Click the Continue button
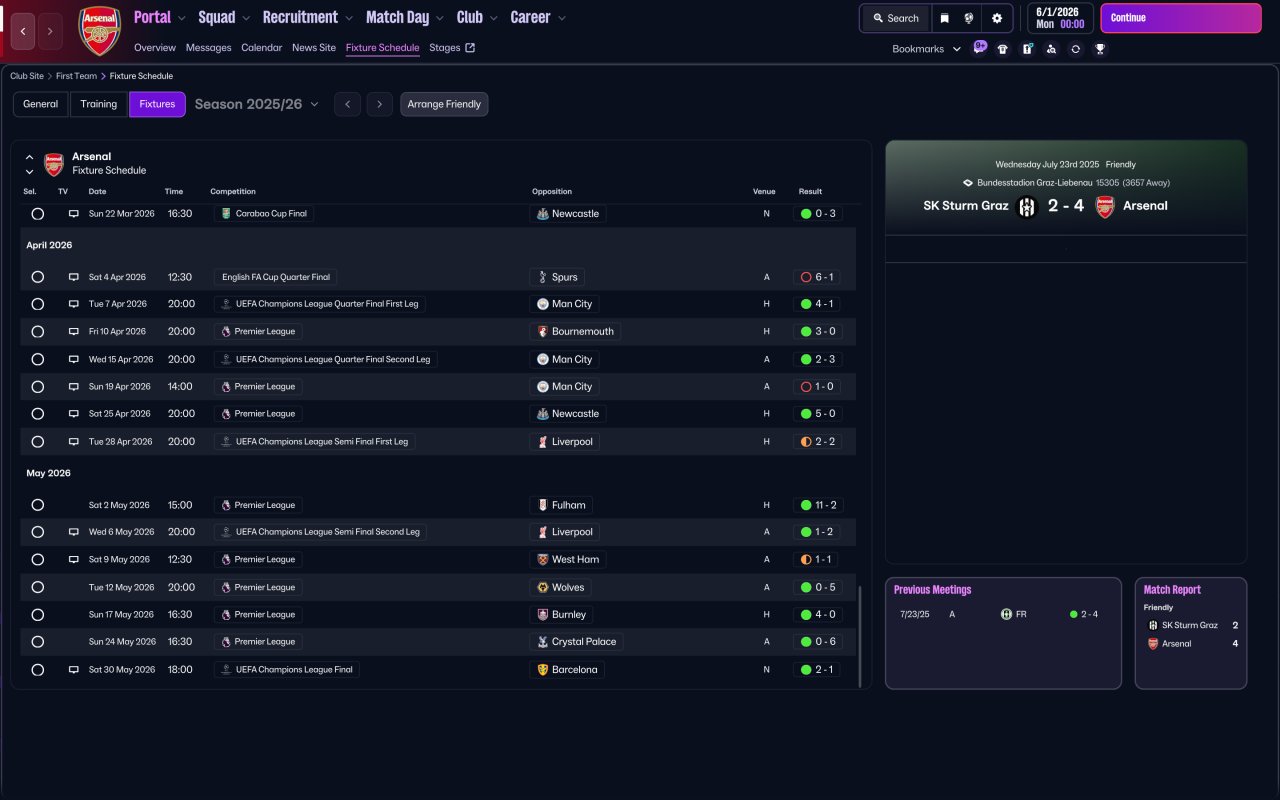The width and height of the screenshot is (1280, 800). (x=1181, y=18)
